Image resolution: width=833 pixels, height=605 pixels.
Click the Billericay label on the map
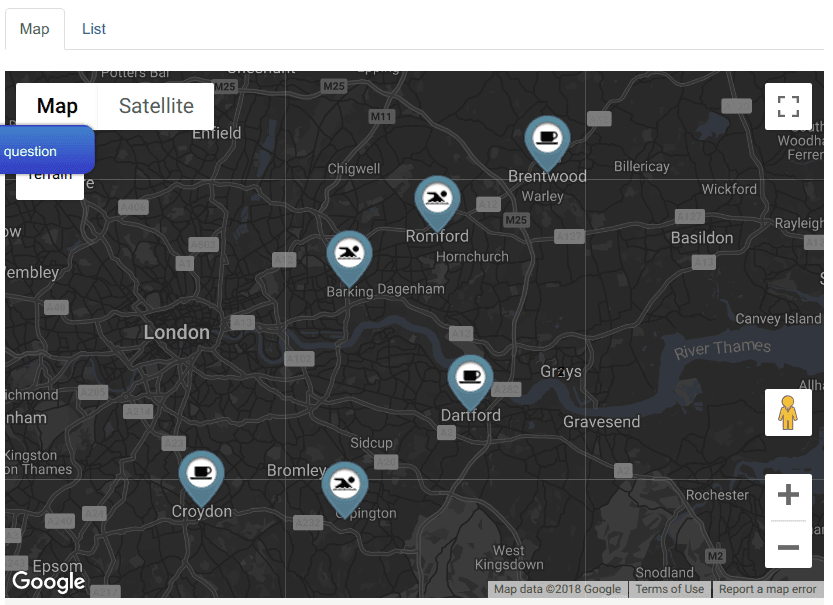642,166
